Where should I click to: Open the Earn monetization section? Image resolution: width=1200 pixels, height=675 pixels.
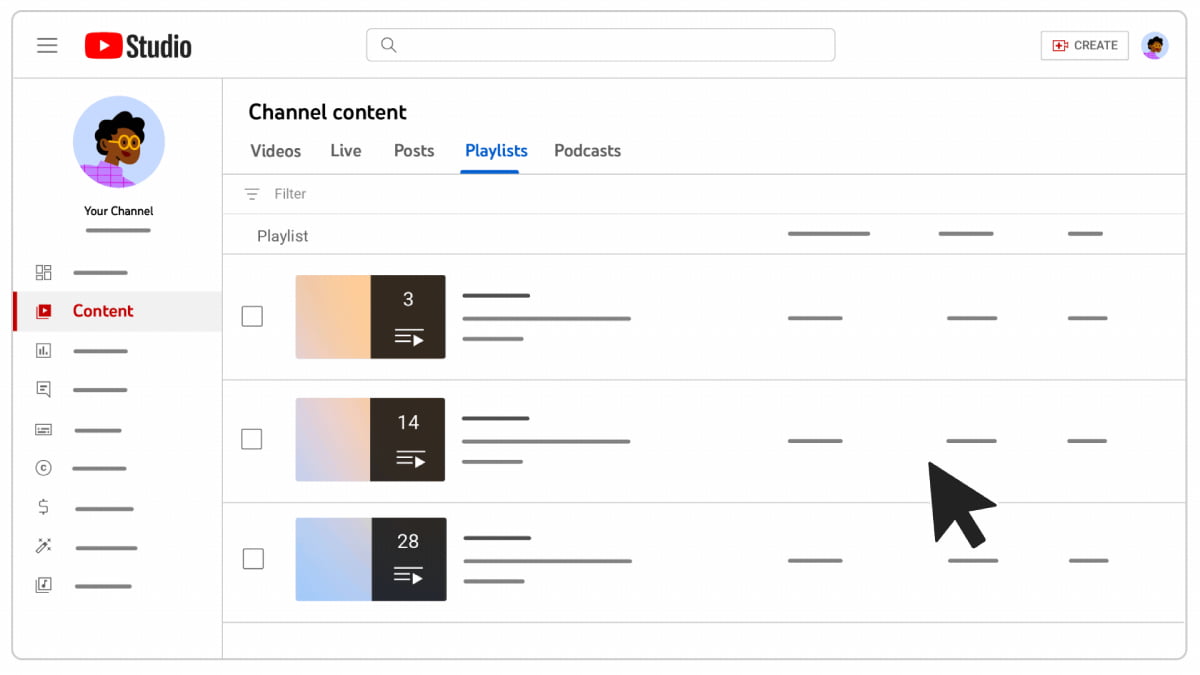43,507
